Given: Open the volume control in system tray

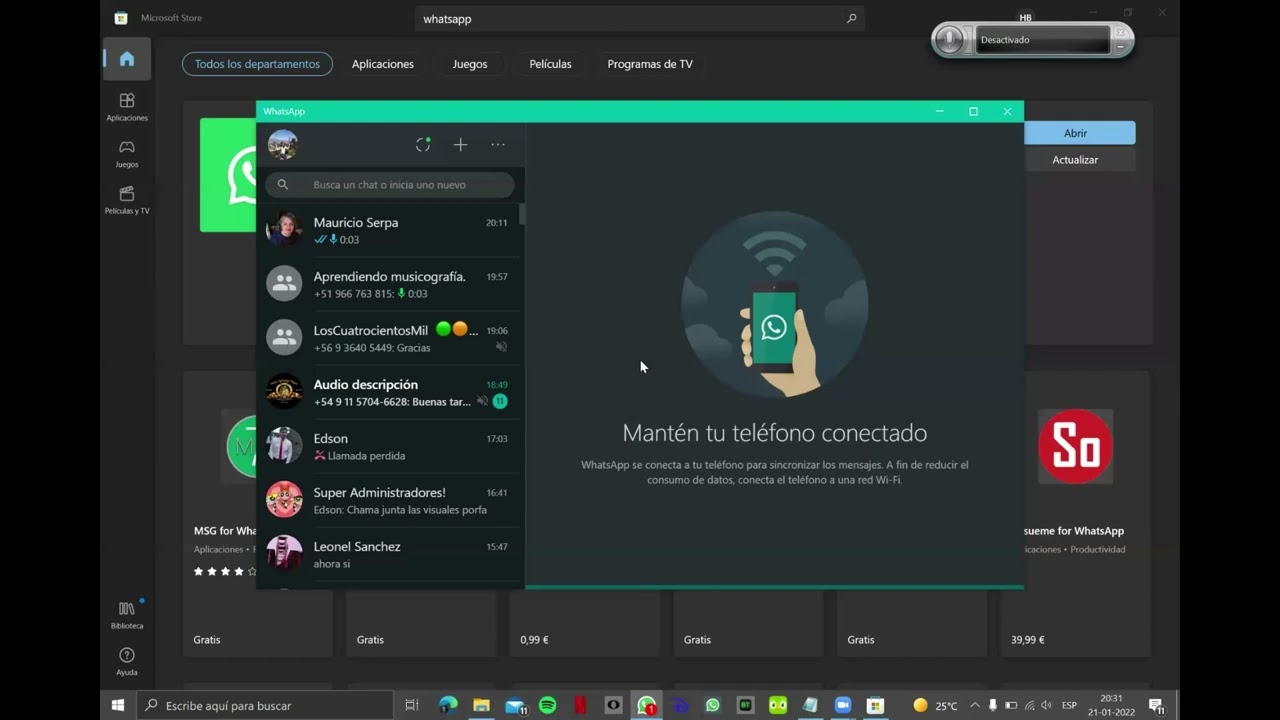Looking at the screenshot, I should pos(1047,705).
